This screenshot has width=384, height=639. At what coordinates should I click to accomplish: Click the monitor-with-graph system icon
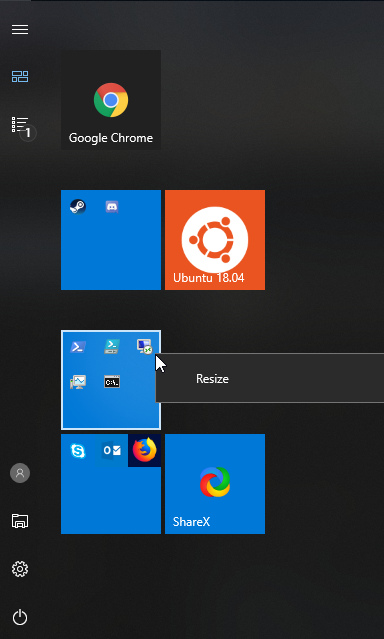pos(77,382)
